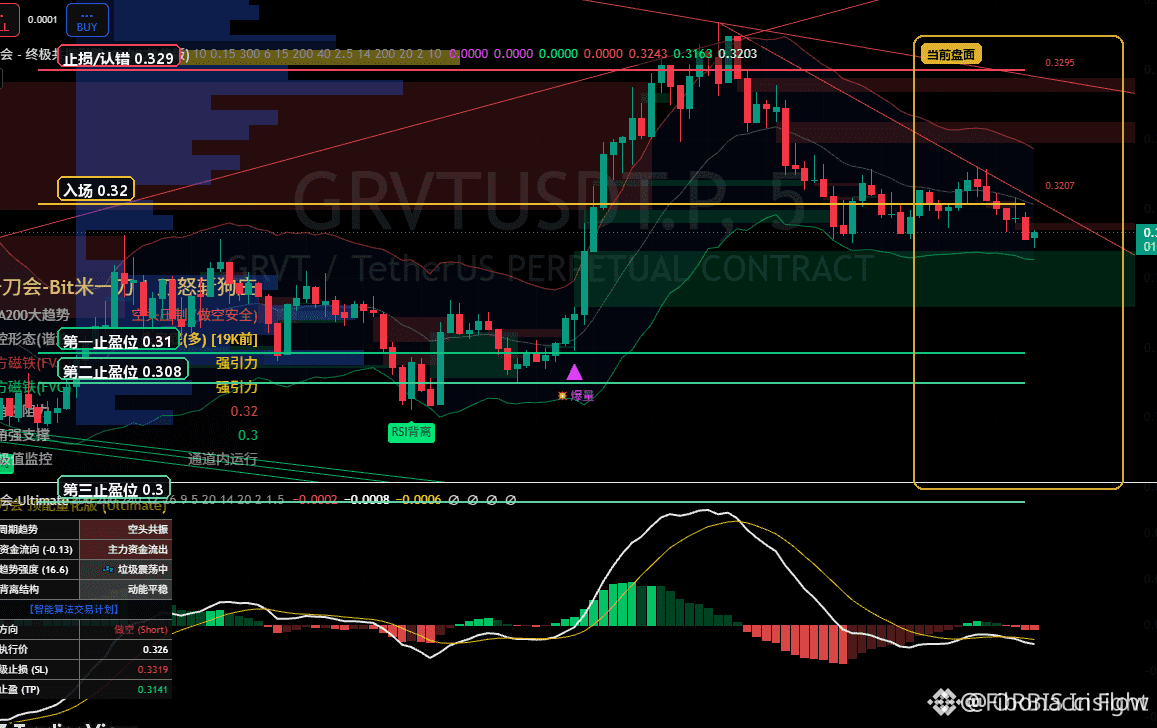Click the first ∅ symbol after -0.0006

(454, 499)
